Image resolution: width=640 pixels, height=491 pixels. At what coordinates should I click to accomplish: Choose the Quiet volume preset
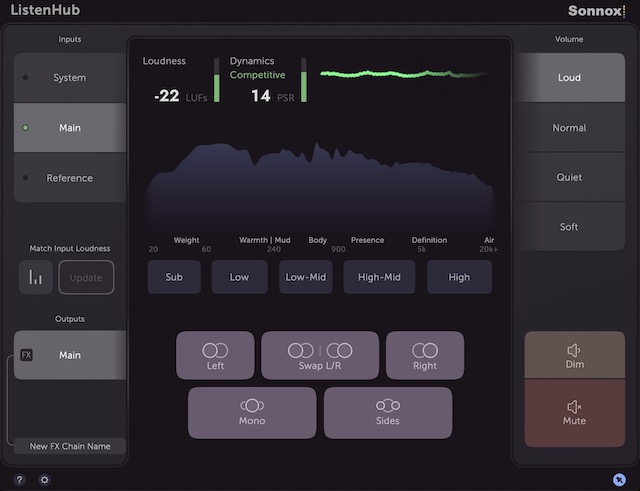pos(568,177)
